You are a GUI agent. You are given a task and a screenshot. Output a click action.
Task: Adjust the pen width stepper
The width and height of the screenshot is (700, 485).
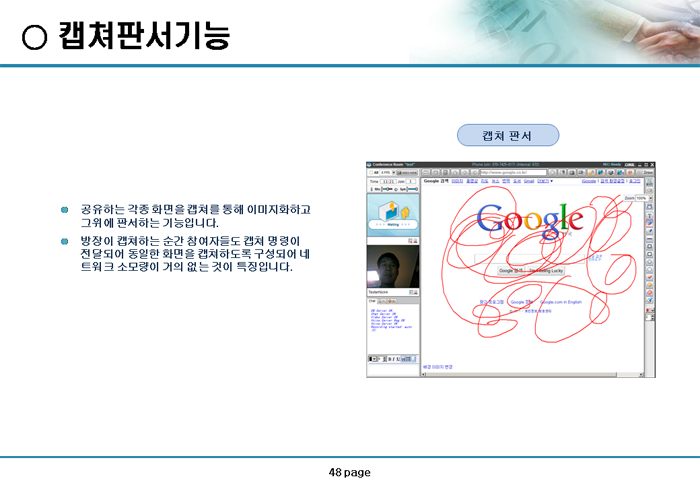652,317
